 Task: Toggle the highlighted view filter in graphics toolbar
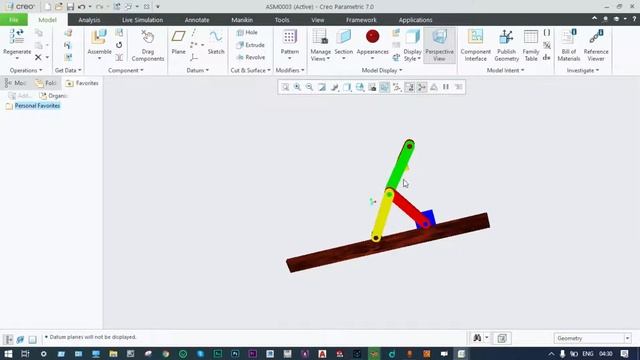[x=384, y=87]
